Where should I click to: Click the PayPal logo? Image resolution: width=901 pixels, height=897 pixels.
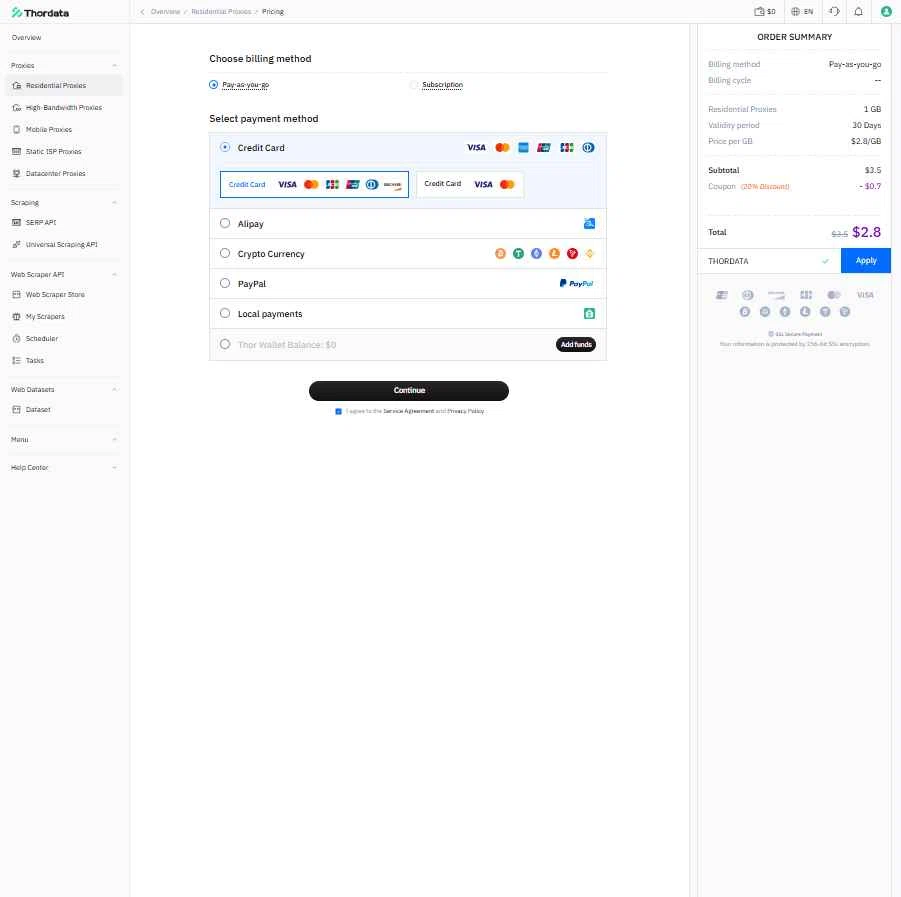576,283
